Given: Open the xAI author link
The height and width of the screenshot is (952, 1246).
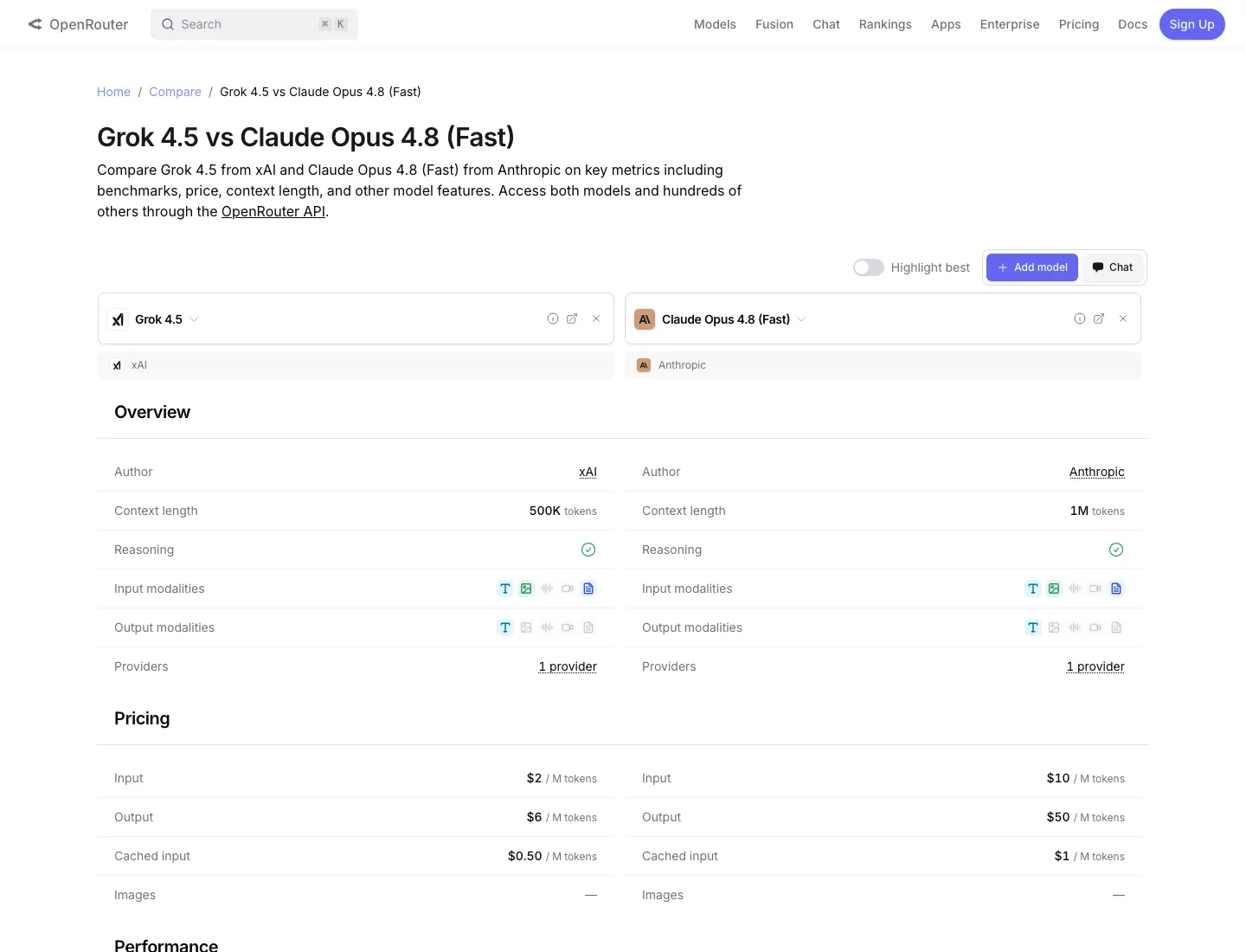Looking at the screenshot, I should [x=588, y=472].
